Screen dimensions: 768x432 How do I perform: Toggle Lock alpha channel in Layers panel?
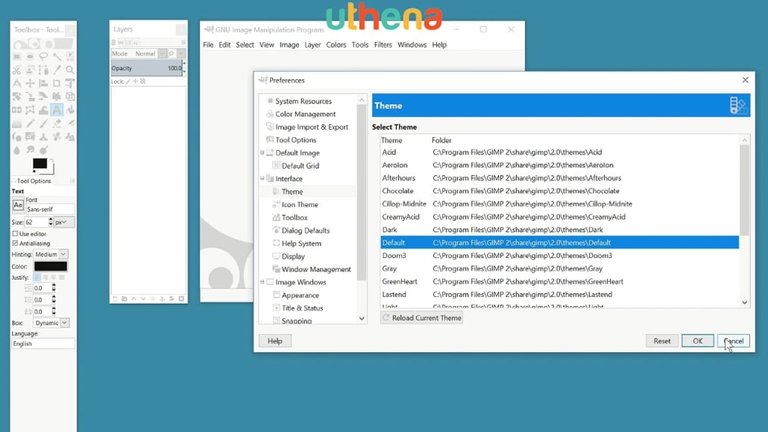coord(143,81)
